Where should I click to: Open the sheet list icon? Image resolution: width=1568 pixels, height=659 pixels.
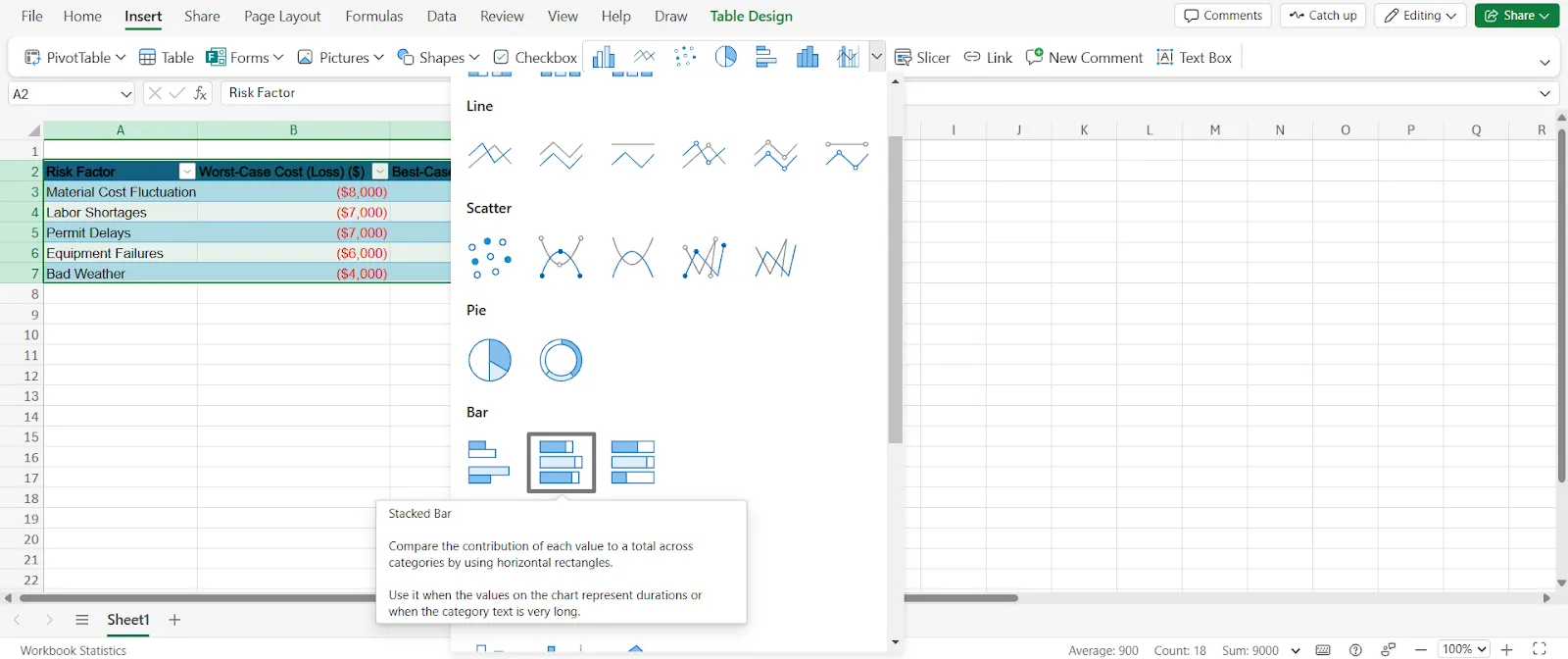pos(82,620)
